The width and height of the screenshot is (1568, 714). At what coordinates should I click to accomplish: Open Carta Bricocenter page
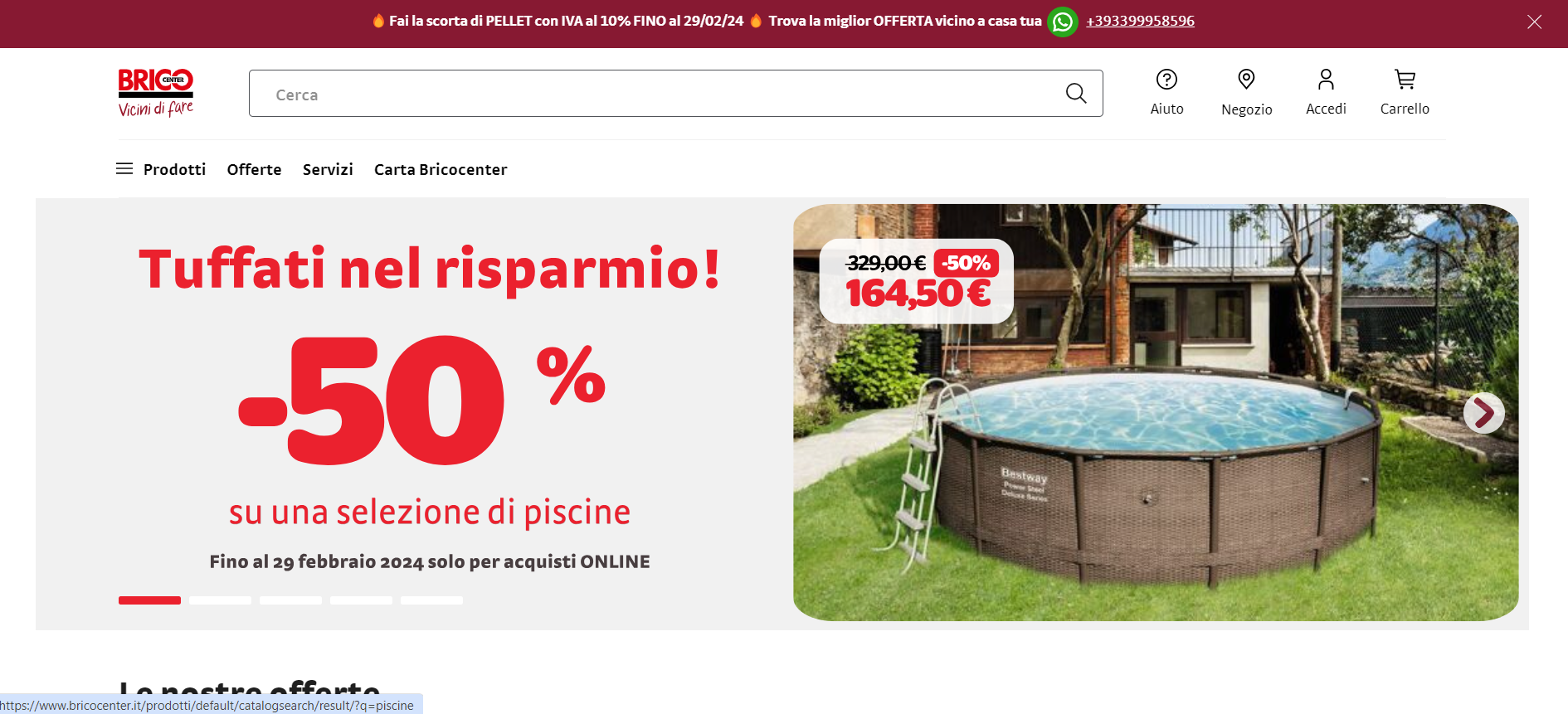(441, 169)
